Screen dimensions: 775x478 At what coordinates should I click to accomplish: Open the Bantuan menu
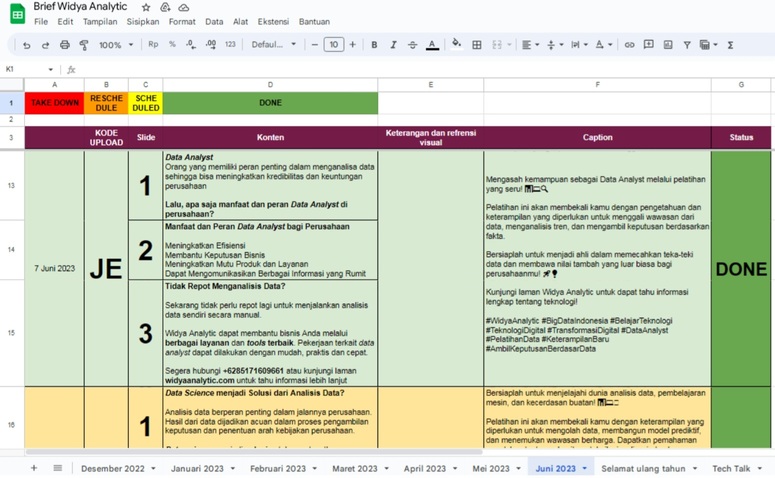click(314, 22)
